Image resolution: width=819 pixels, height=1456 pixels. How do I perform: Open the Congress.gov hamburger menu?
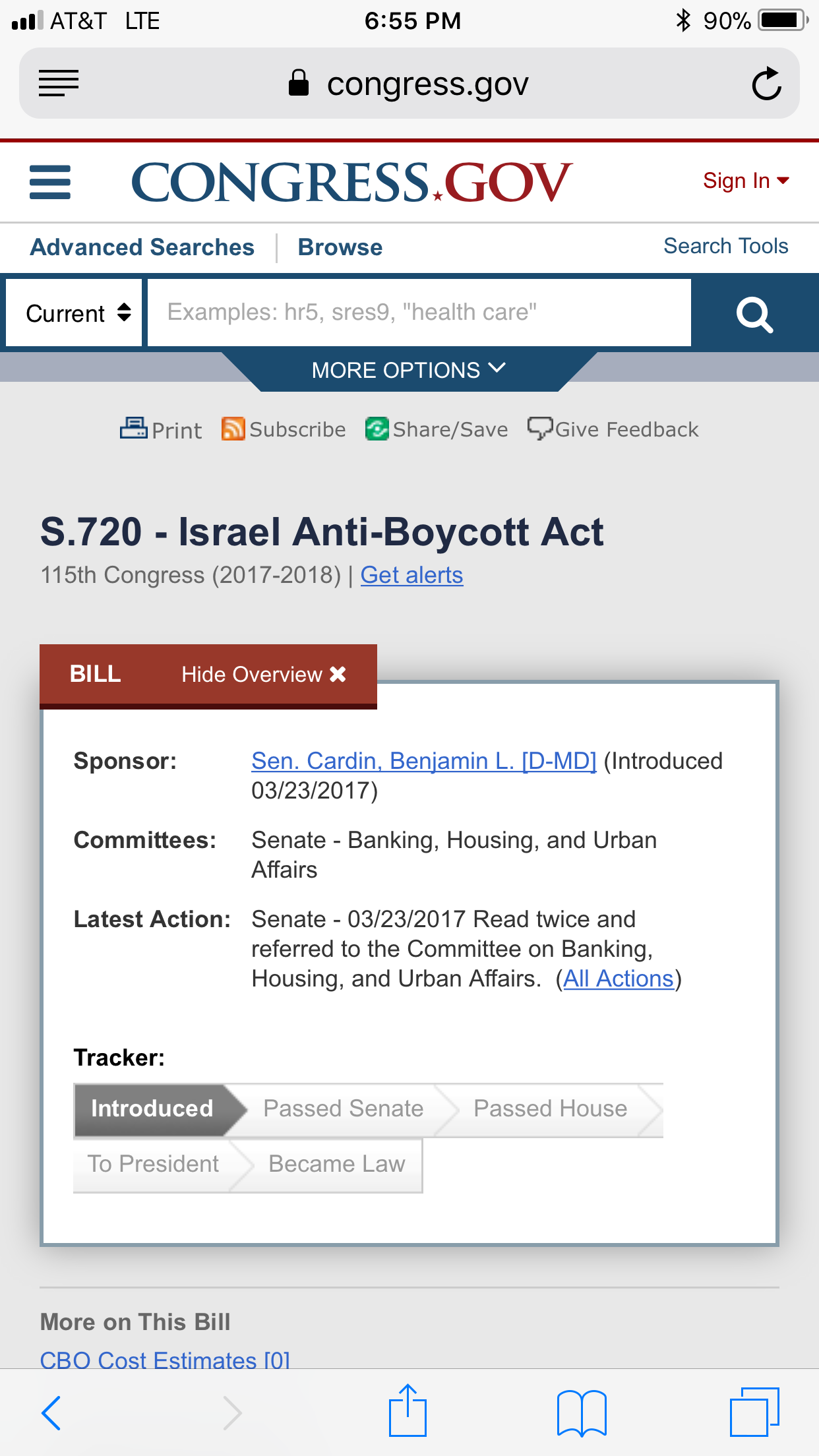click(x=50, y=182)
